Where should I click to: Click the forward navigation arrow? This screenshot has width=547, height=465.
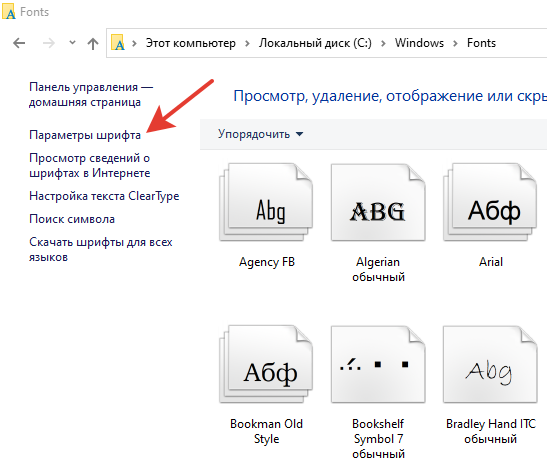pyautogui.click(x=48, y=43)
